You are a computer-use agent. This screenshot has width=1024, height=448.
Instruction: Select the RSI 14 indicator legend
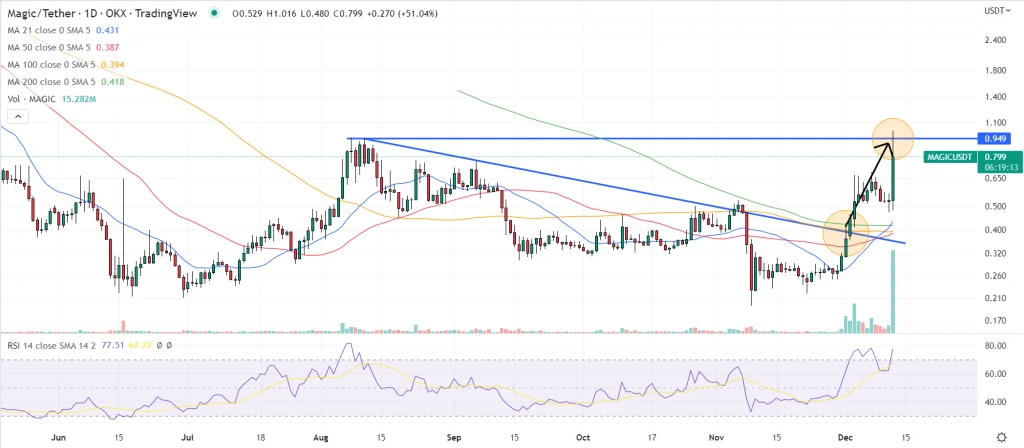coord(52,345)
